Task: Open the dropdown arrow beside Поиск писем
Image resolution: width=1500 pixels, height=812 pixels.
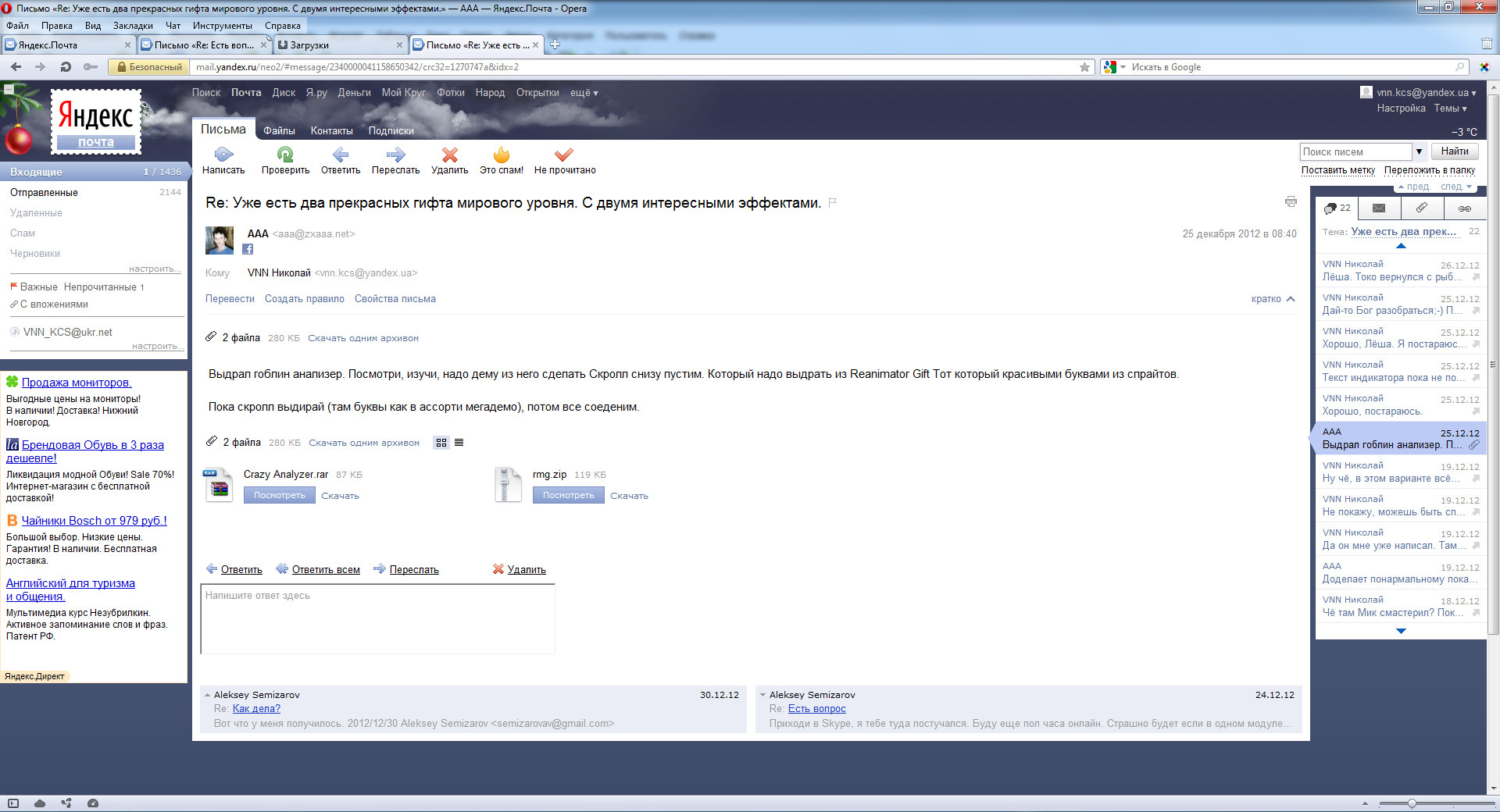Action: pyautogui.click(x=1419, y=151)
